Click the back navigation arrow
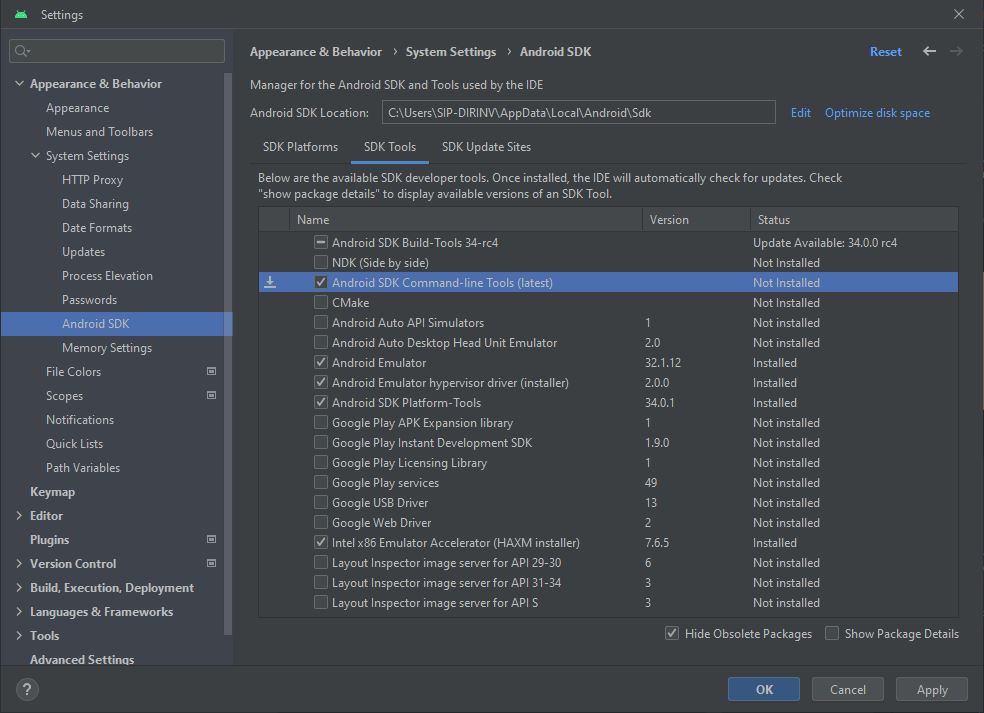Screen dimensions: 984x713 tap(929, 51)
